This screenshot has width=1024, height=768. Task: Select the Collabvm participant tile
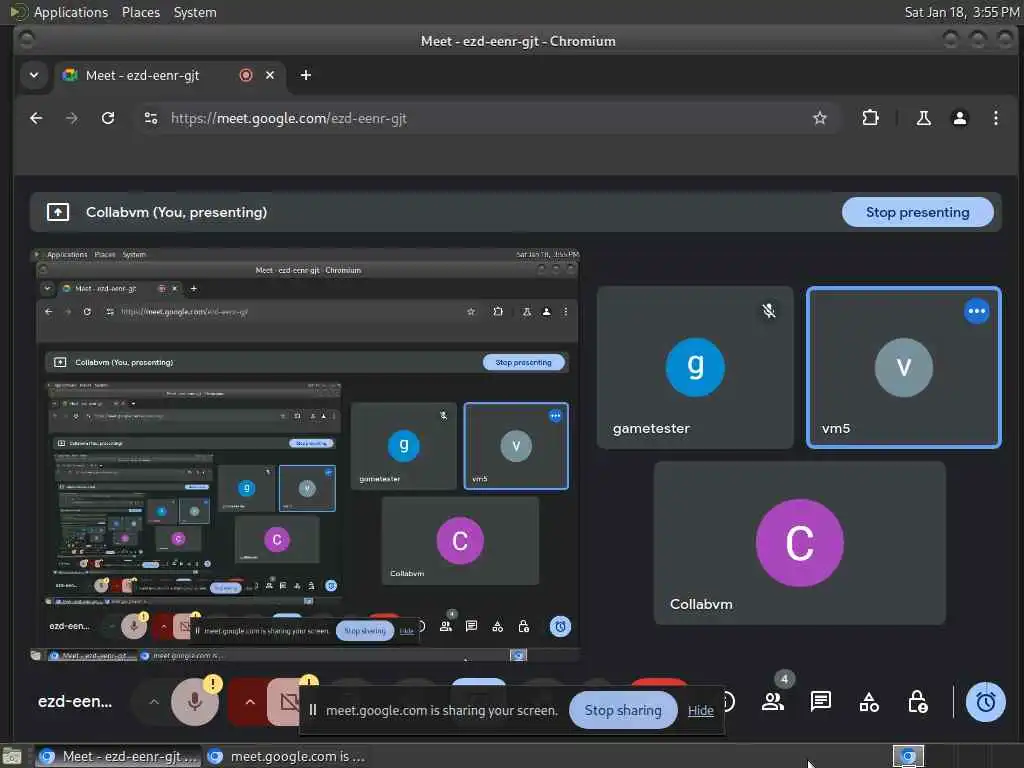(x=799, y=543)
